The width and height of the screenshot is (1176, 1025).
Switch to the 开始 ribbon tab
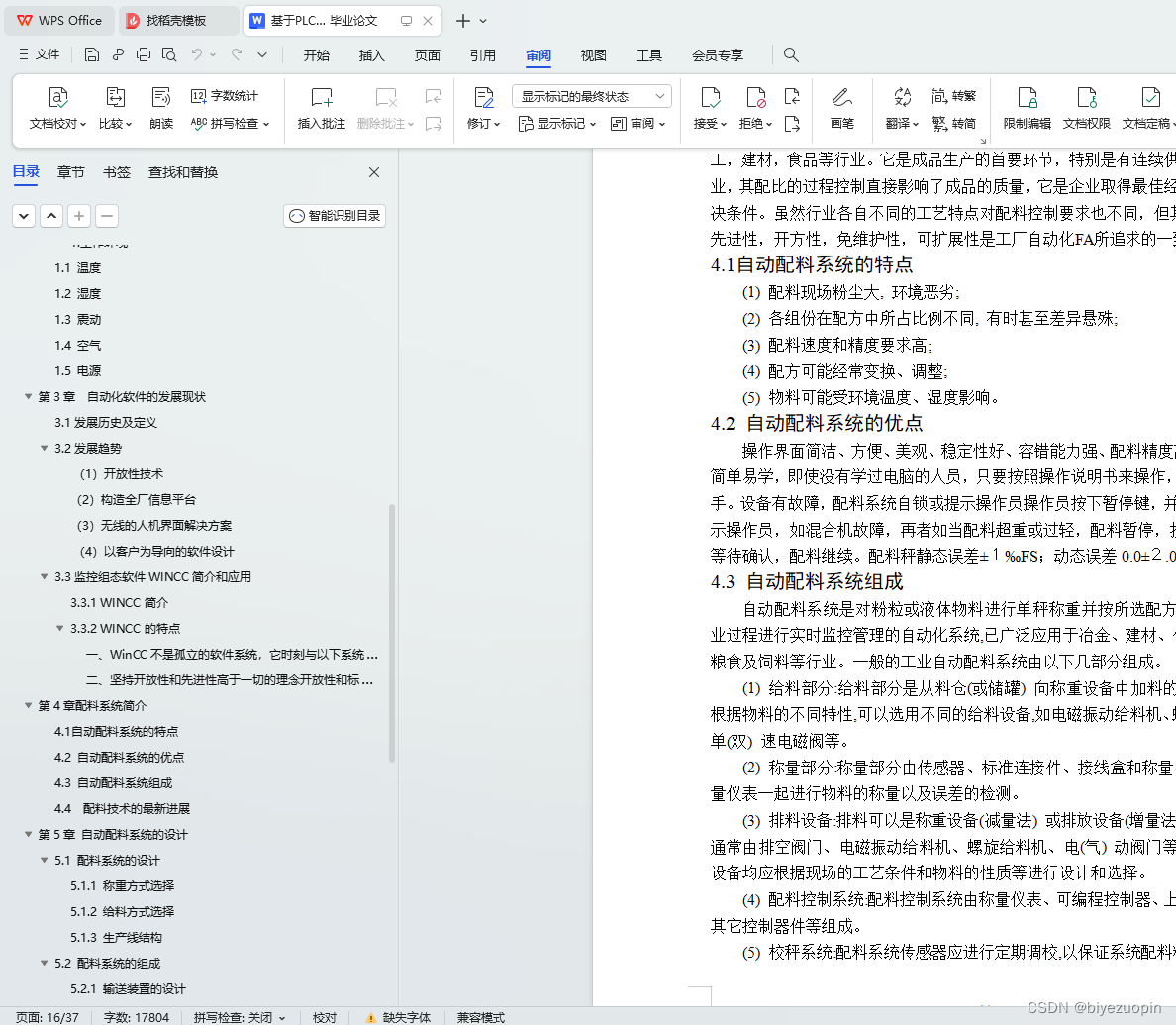317,55
